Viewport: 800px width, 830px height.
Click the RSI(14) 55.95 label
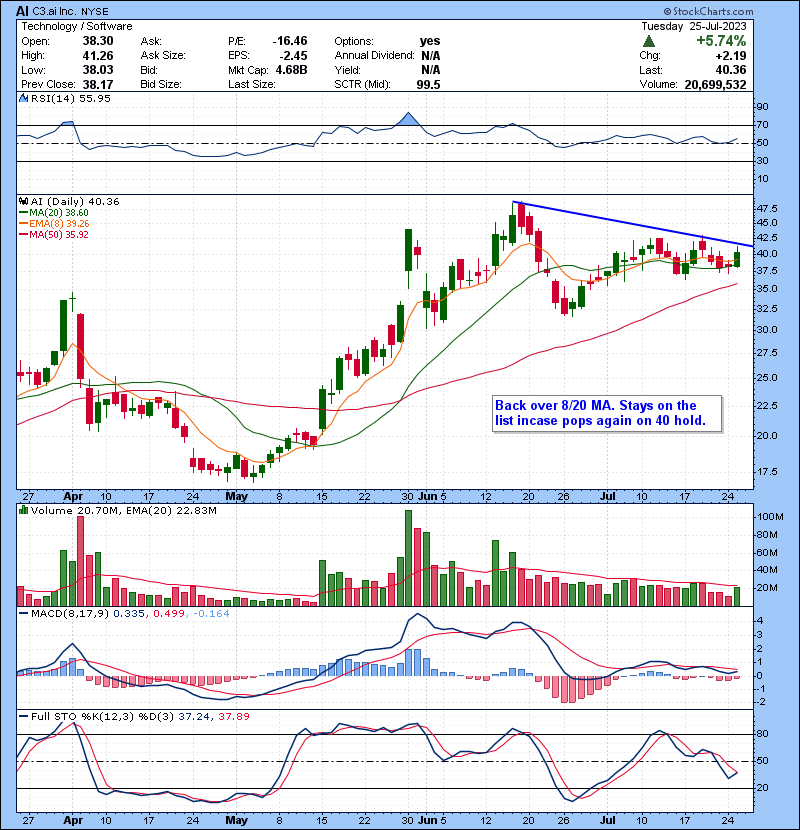tap(70, 98)
